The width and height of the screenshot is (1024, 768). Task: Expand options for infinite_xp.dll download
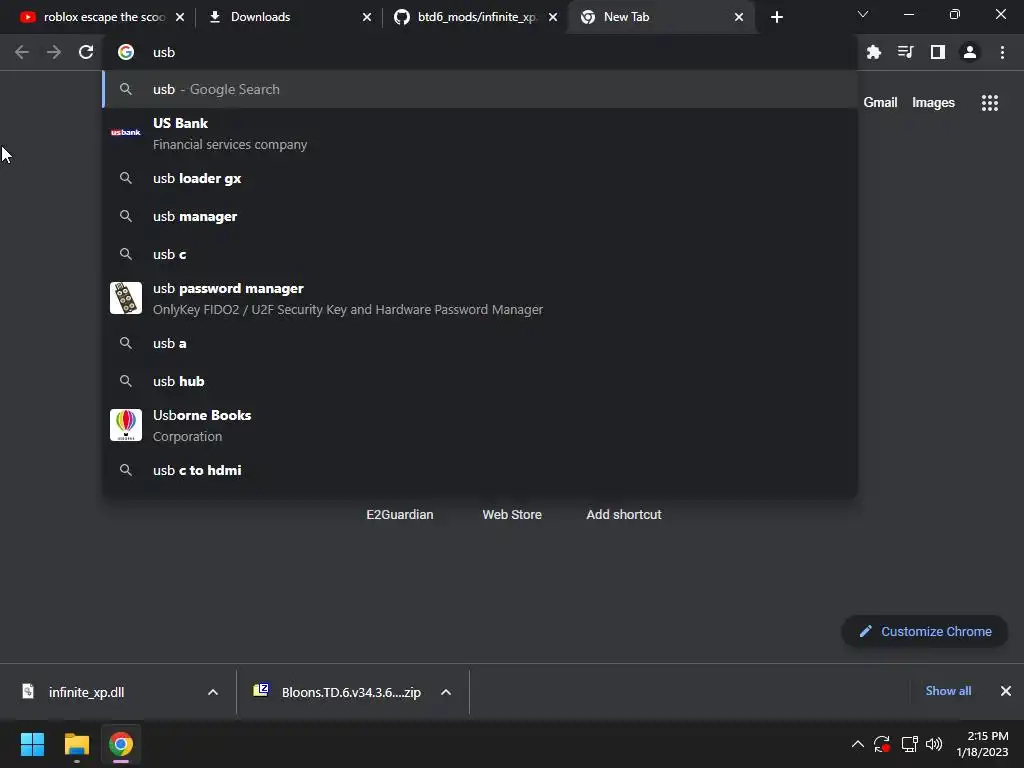[213, 692]
